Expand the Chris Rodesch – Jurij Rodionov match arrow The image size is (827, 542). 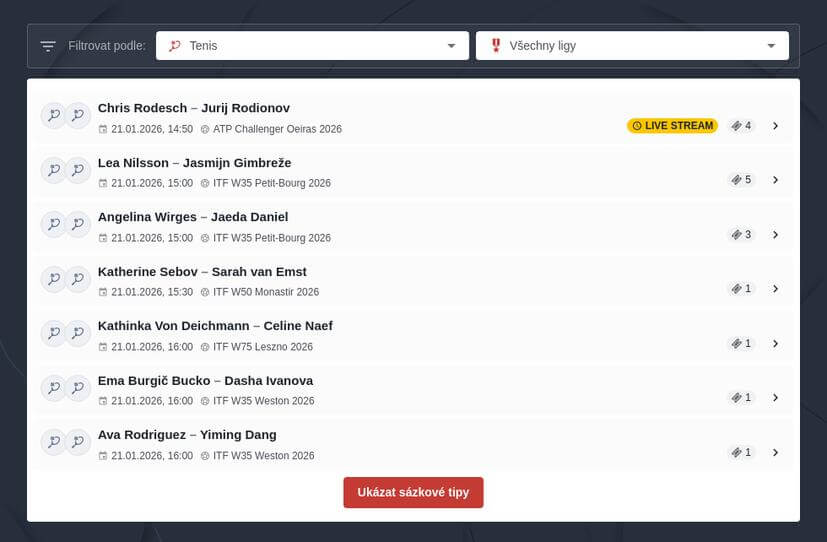775,126
